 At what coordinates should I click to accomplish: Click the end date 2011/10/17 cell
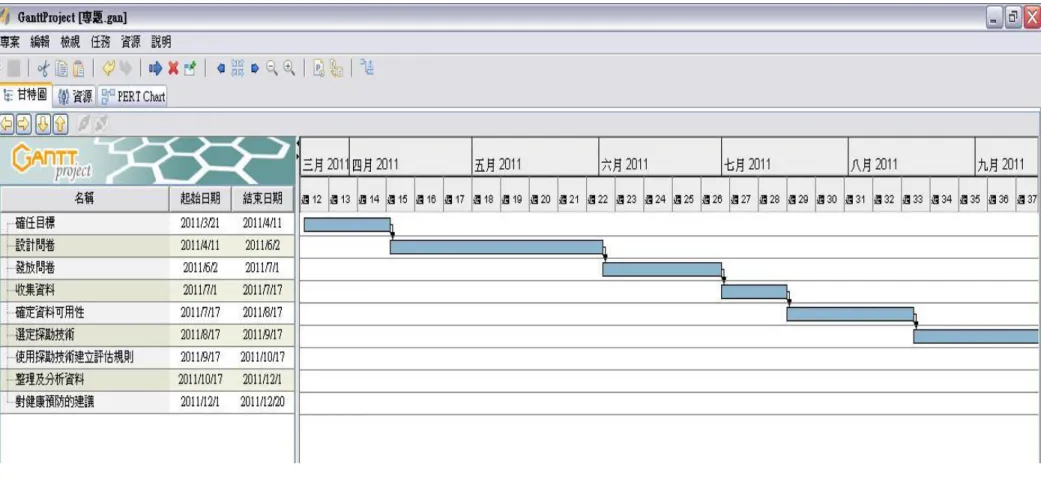pyautogui.click(x=262, y=358)
